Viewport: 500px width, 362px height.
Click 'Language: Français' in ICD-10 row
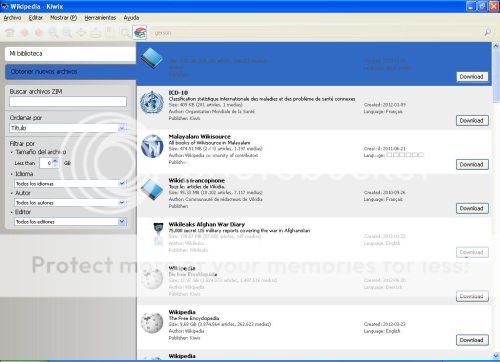[383, 112]
